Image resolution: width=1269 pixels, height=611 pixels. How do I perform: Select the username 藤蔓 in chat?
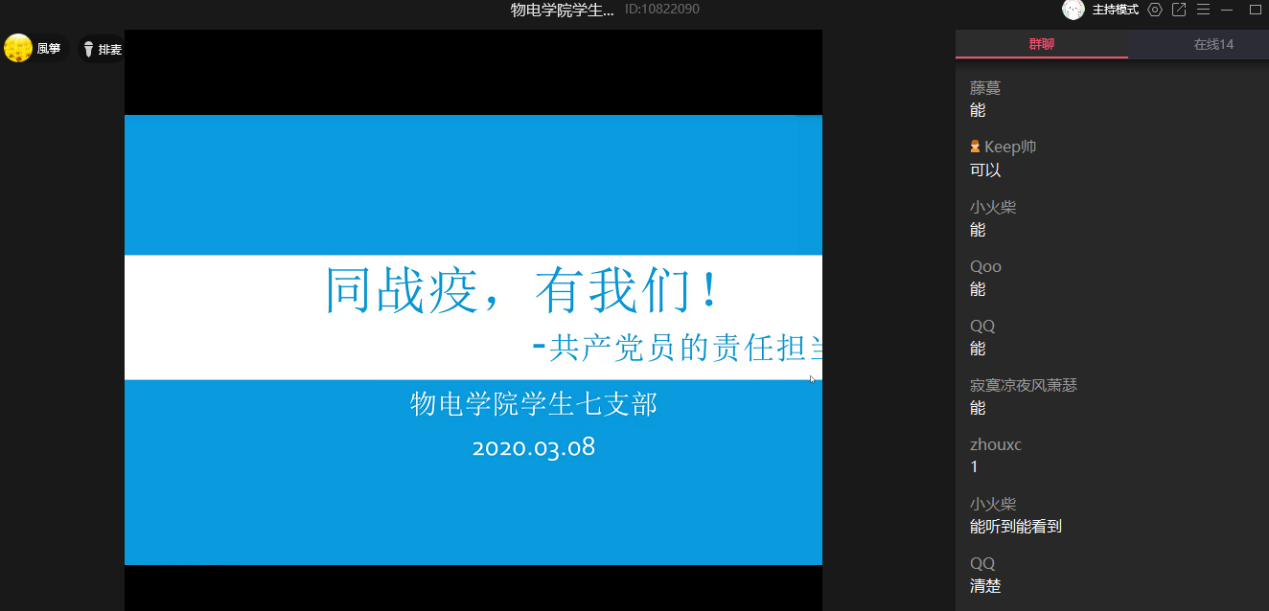click(x=985, y=88)
